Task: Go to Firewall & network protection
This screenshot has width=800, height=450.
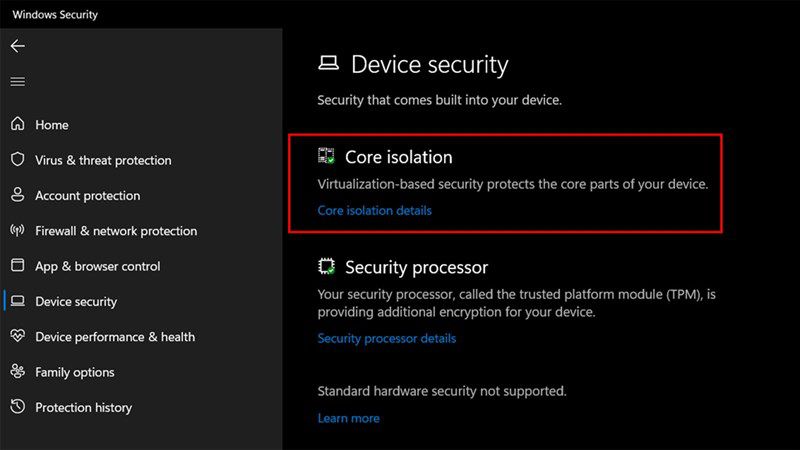Action: (x=116, y=231)
